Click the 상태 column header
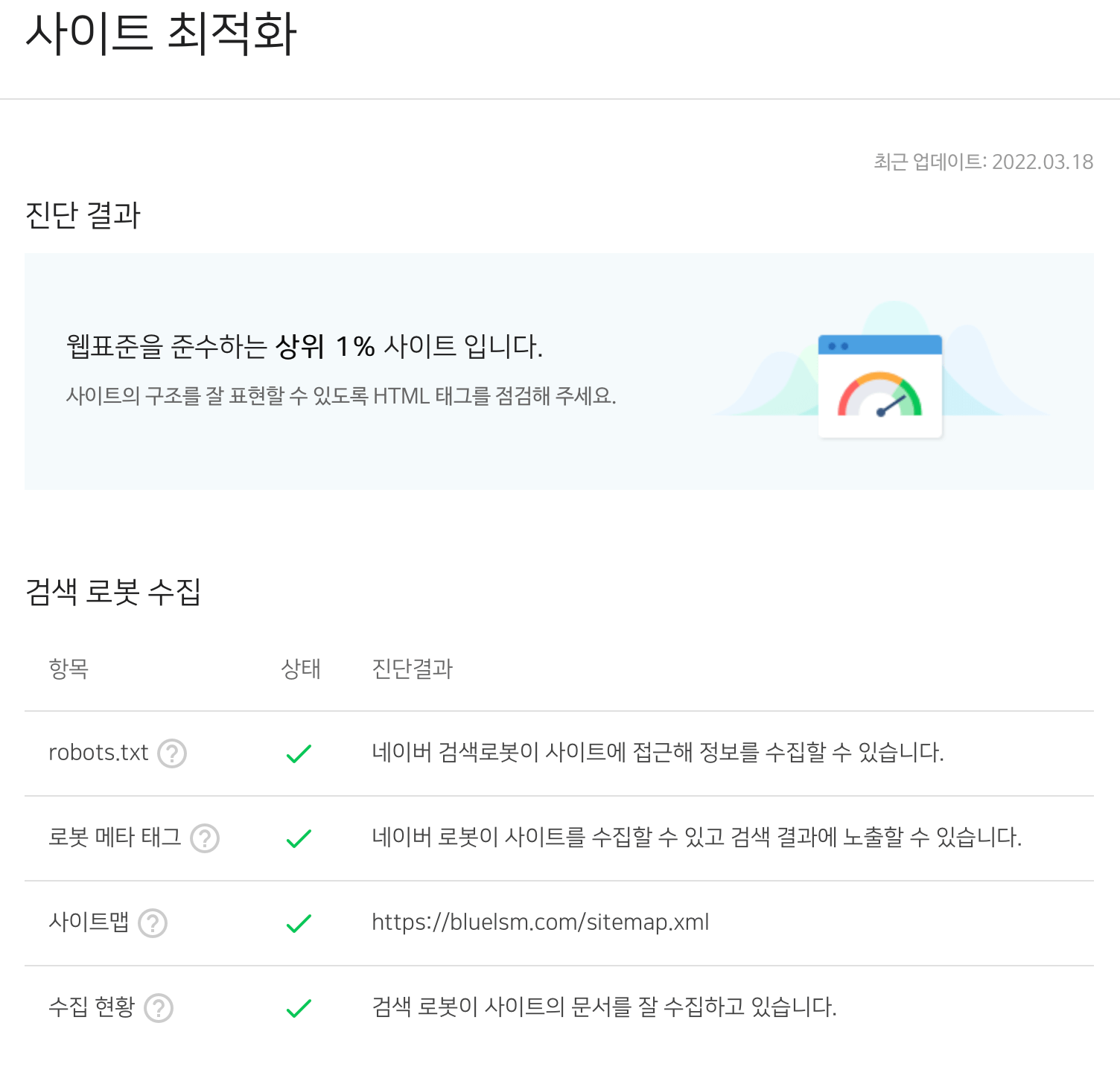This screenshot has width=1120, height=1087. click(x=301, y=669)
